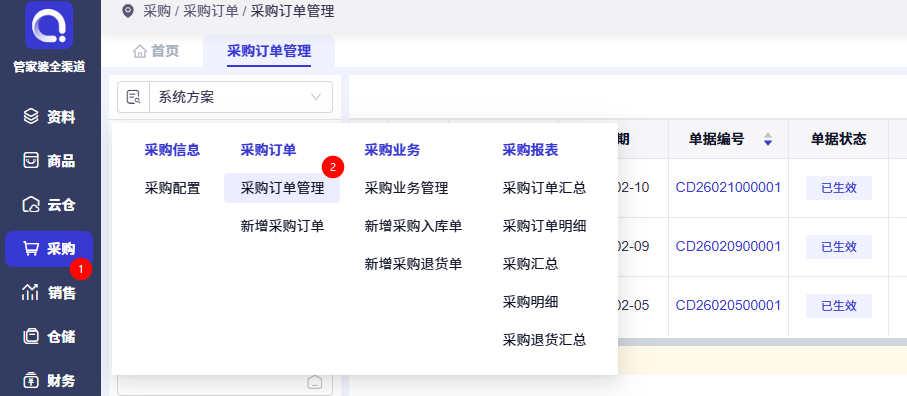Click the 采购报表 menu group heading
The height and width of the screenshot is (396, 907).
pyautogui.click(x=530, y=150)
